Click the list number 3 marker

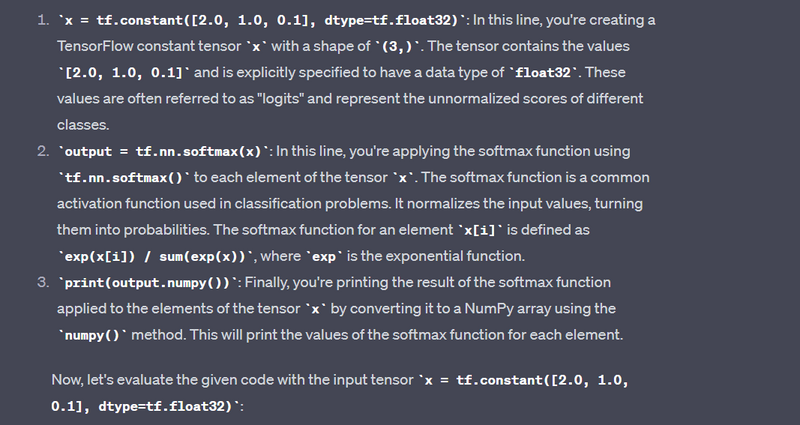(42, 282)
